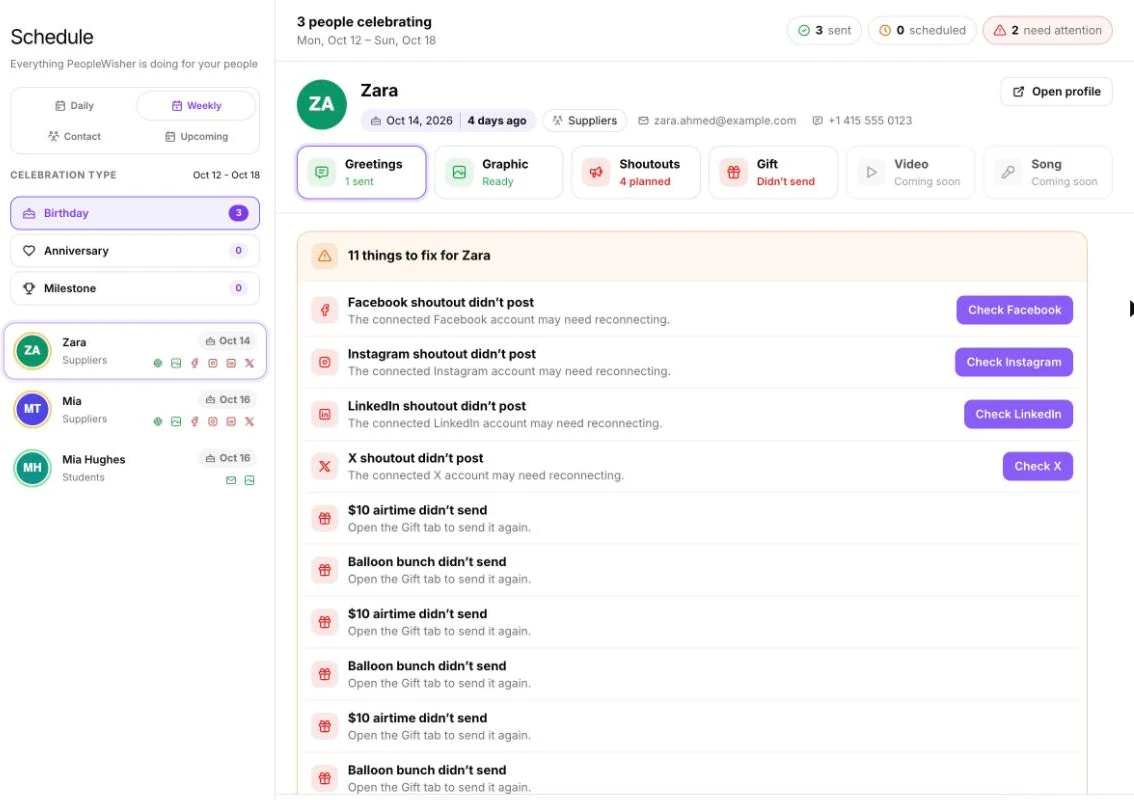Click the Oct 14 date badge for Zara
This screenshot has width=1134, height=800.
pyautogui.click(x=227, y=341)
